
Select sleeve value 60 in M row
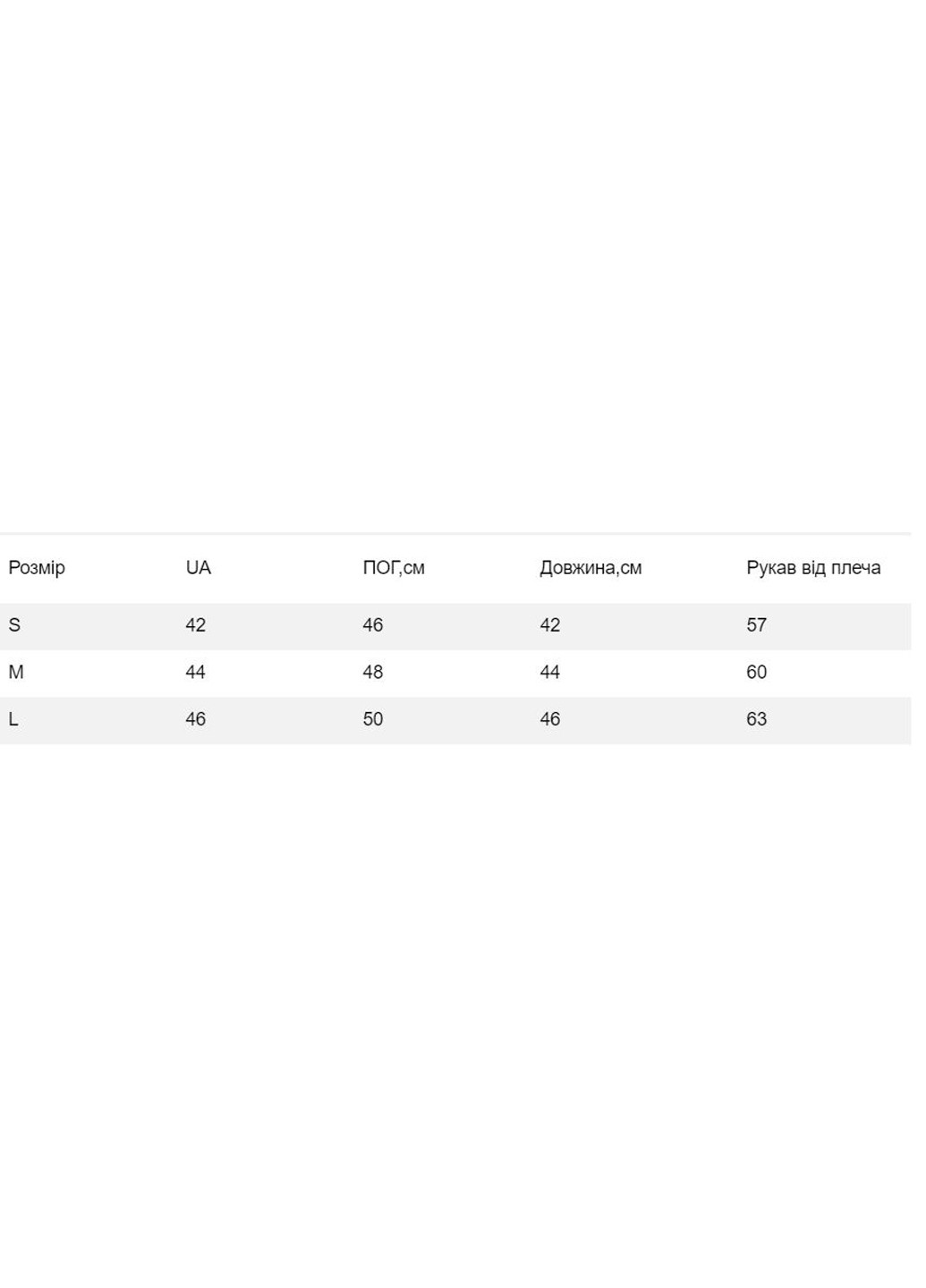(x=756, y=673)
